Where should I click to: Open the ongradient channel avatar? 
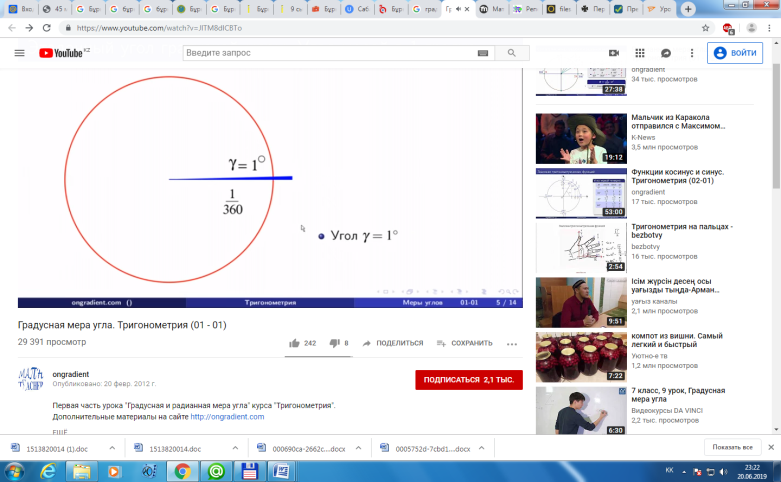pos(30,378)
